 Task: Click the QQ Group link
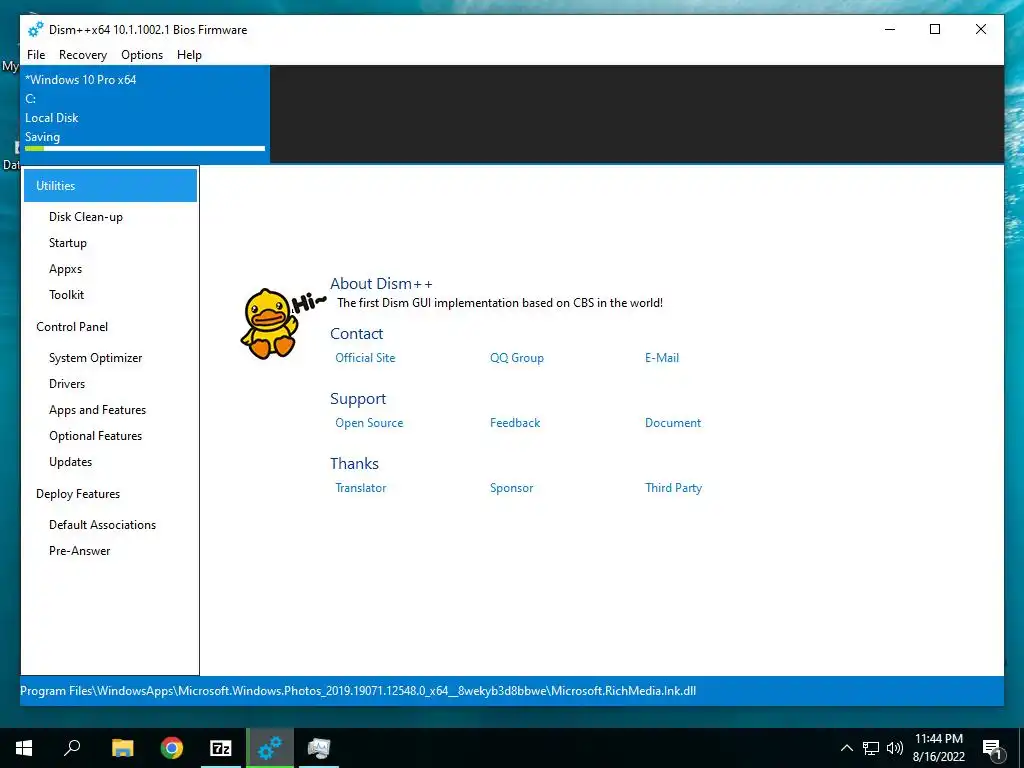(517, 358)
